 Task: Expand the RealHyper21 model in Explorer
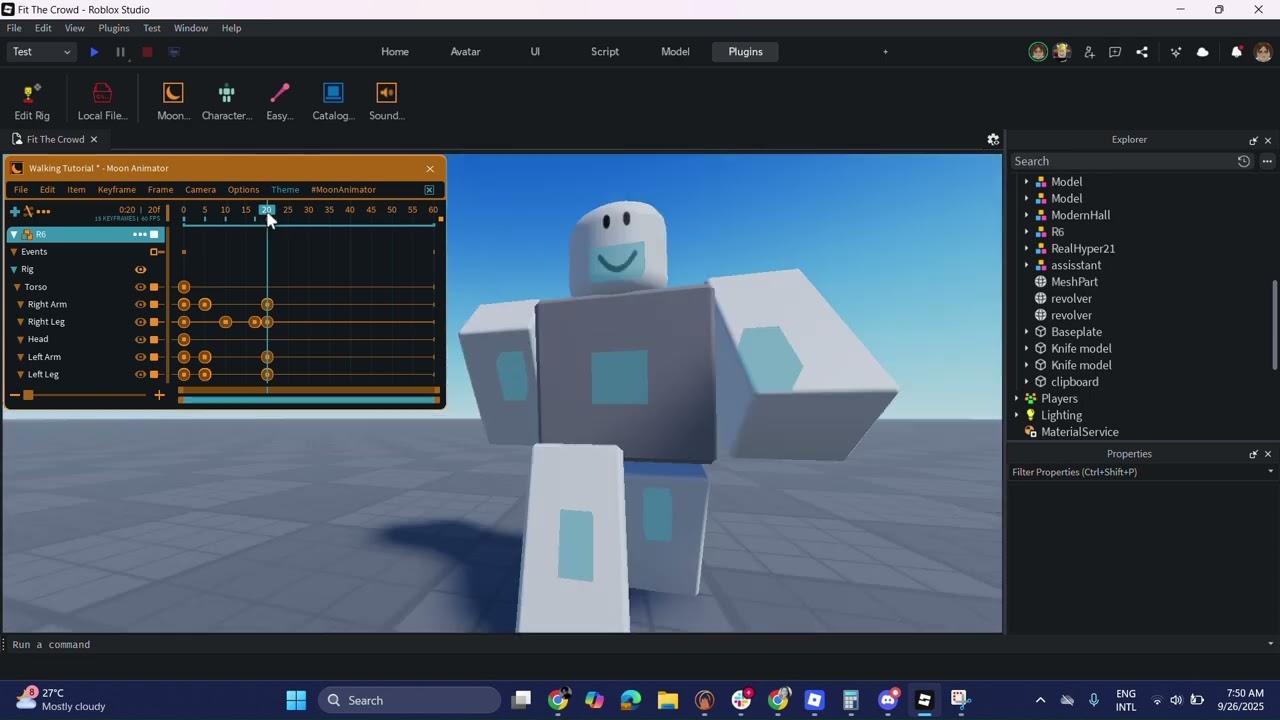1026,248
